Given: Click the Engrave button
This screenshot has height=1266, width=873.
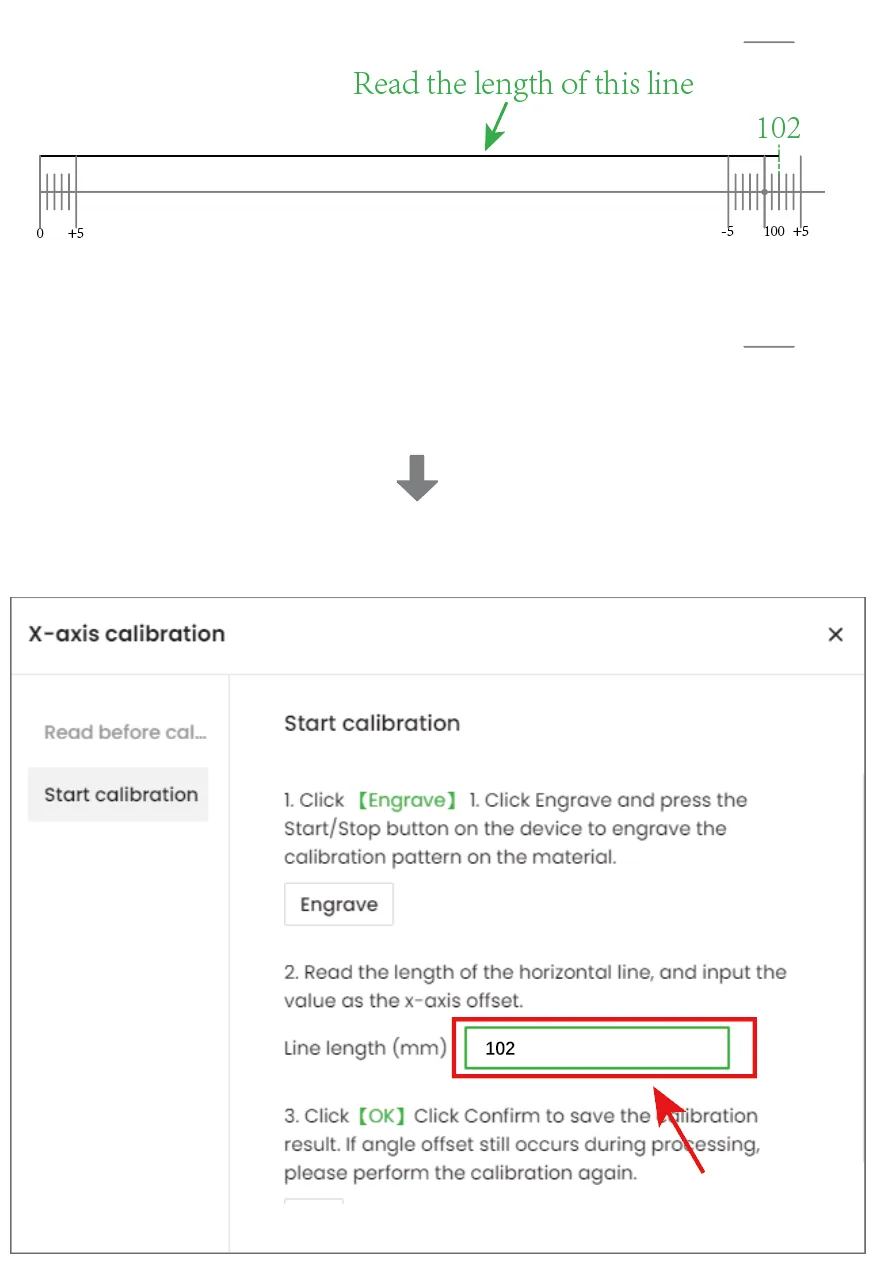Looking at the screenshot, I should coord(339,904).
